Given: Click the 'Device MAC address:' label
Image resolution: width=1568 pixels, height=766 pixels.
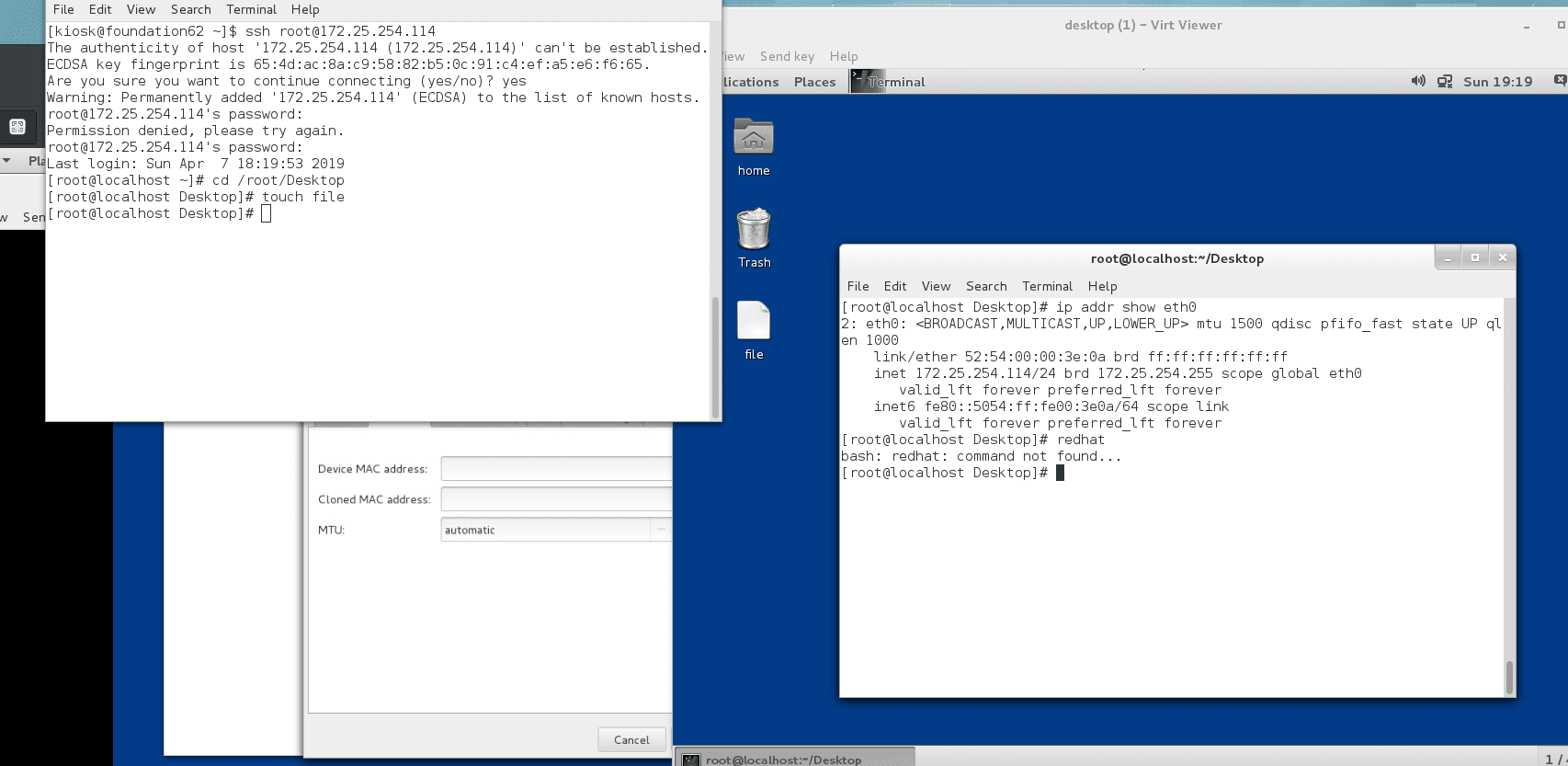Looking at the screenshot, I should coord(372,469).
